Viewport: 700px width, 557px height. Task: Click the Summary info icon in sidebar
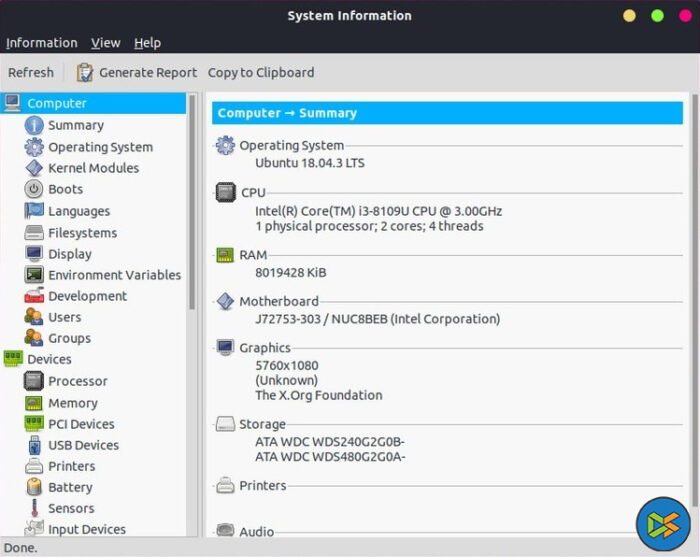(34, 125)
